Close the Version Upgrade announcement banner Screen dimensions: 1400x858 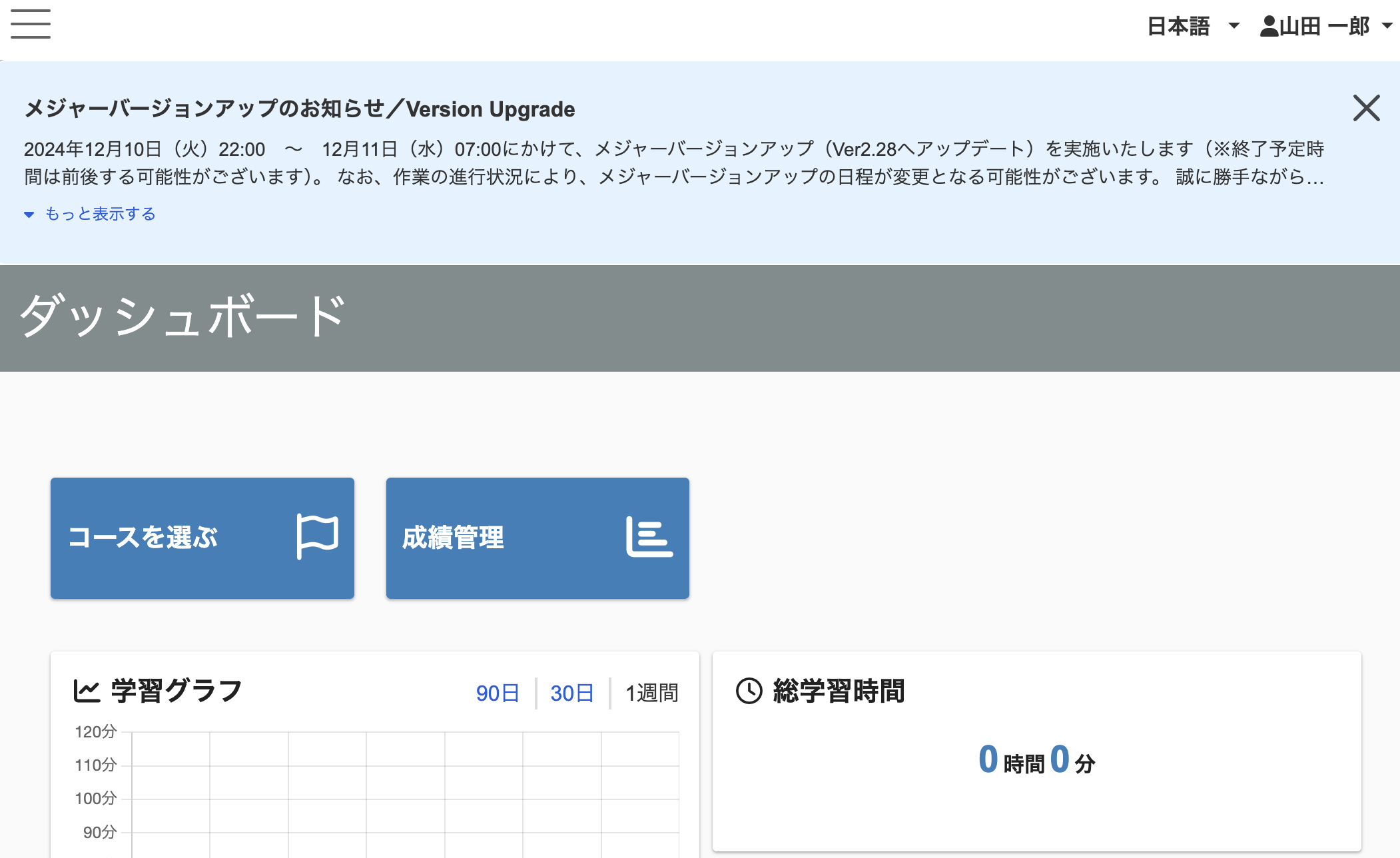tap(1366, 108)
